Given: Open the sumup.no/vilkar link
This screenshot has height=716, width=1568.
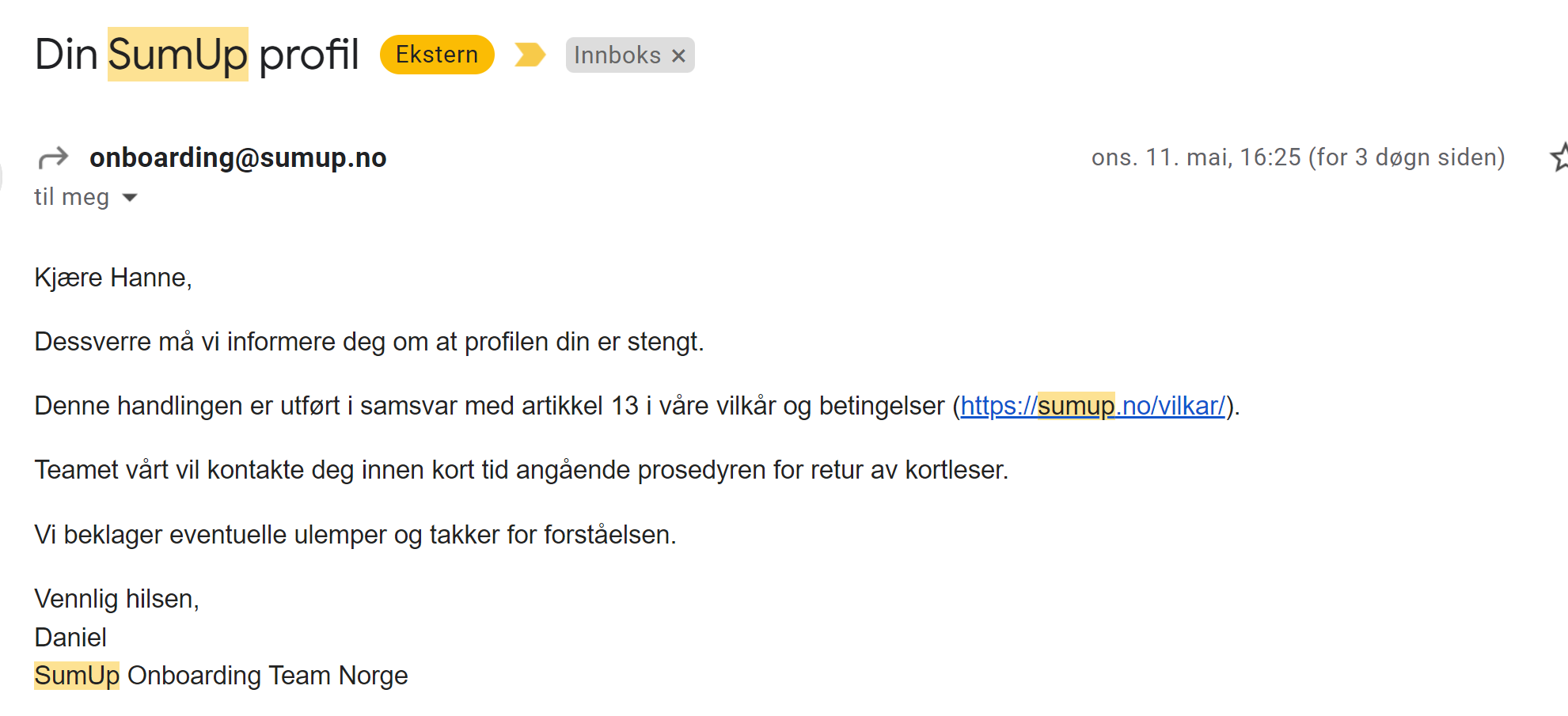Looking at the screenshot, I should click(x=1092, y=406).
